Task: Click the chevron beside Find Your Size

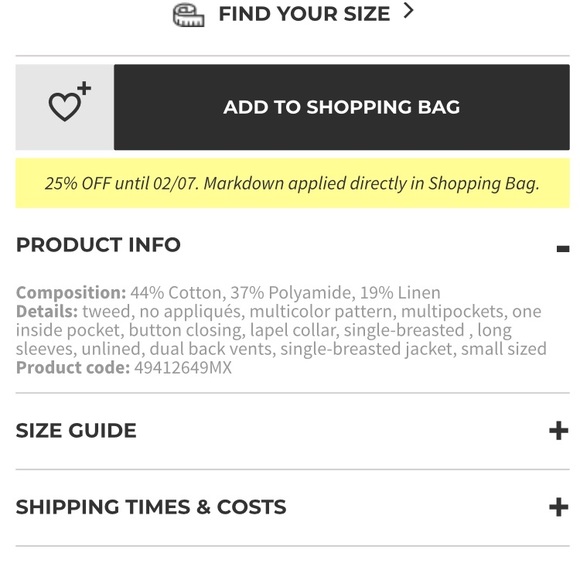Action: [x=408, y=11]
